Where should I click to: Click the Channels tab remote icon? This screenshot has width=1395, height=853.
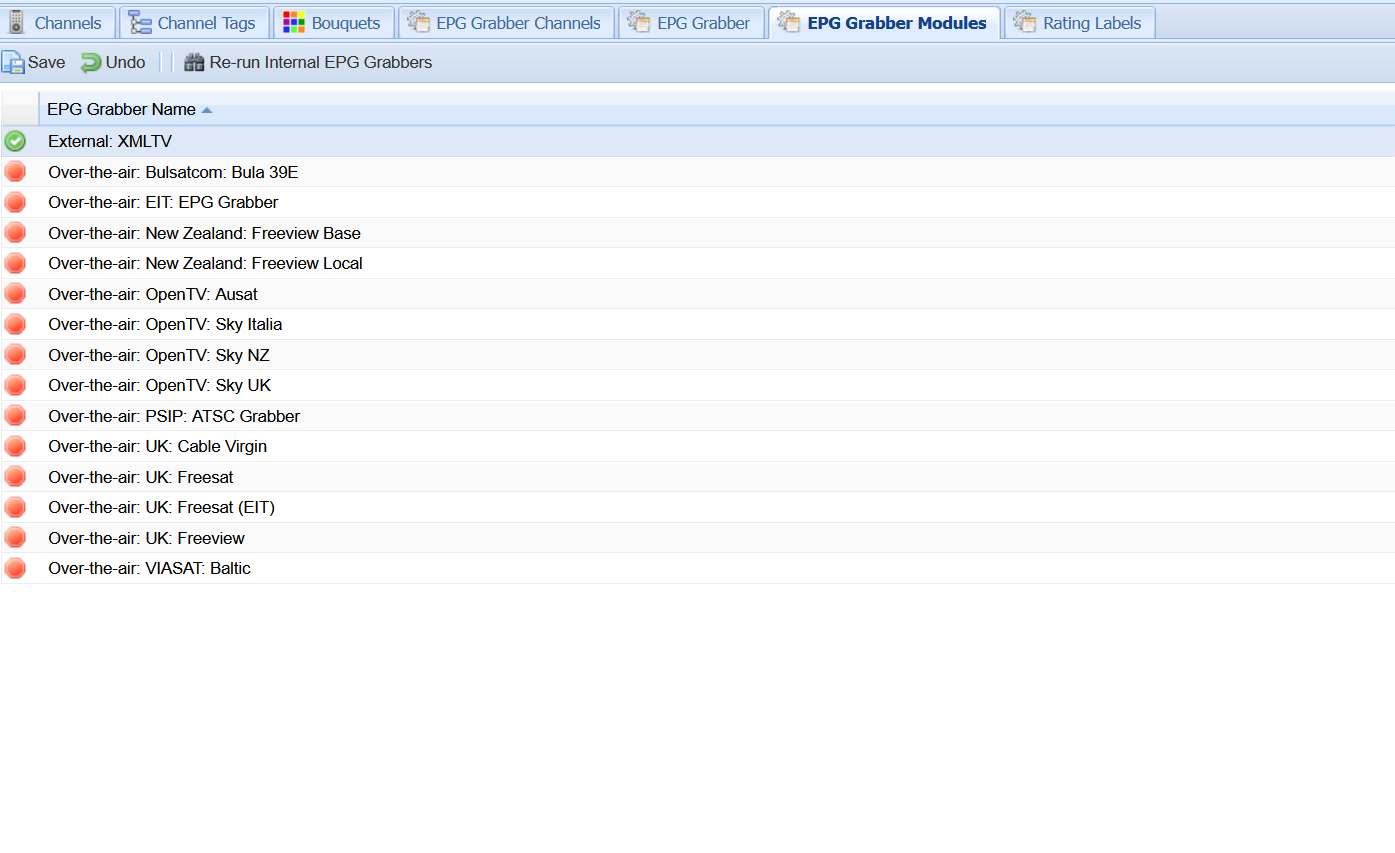(x=16, y=22)
